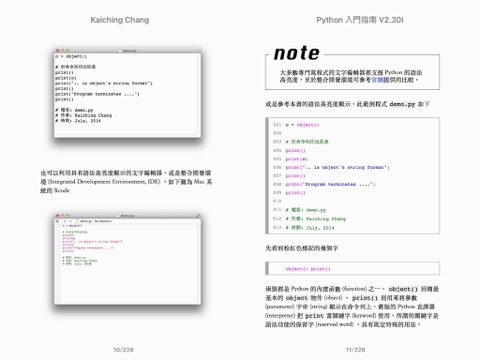Click the 'note' heading

click(296, 53)
